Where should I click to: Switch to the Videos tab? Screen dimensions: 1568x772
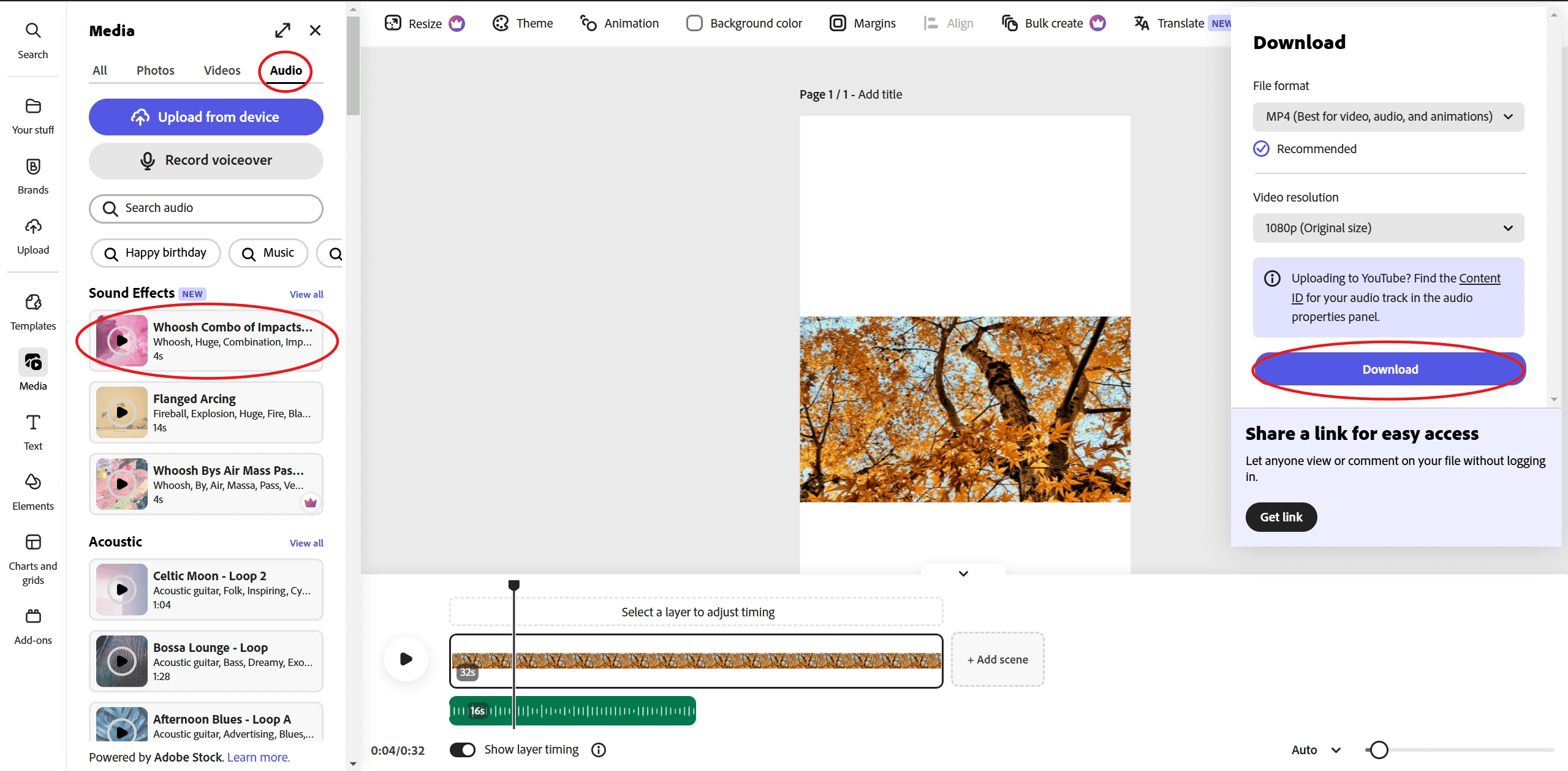pyautogui.click(x=222, y=70)
